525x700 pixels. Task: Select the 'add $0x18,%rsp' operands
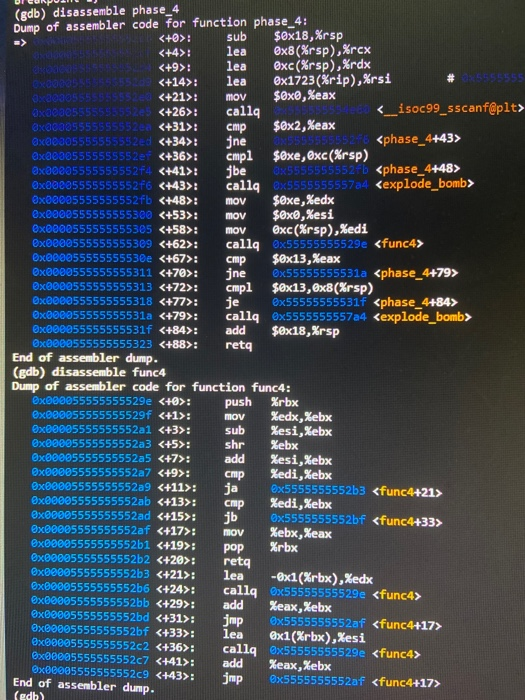[305, 331]
